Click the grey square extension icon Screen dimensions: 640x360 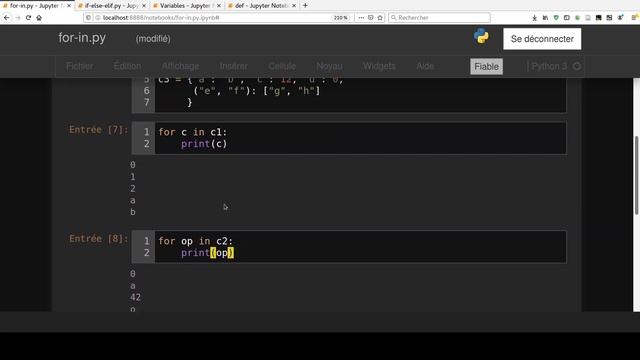588,18
